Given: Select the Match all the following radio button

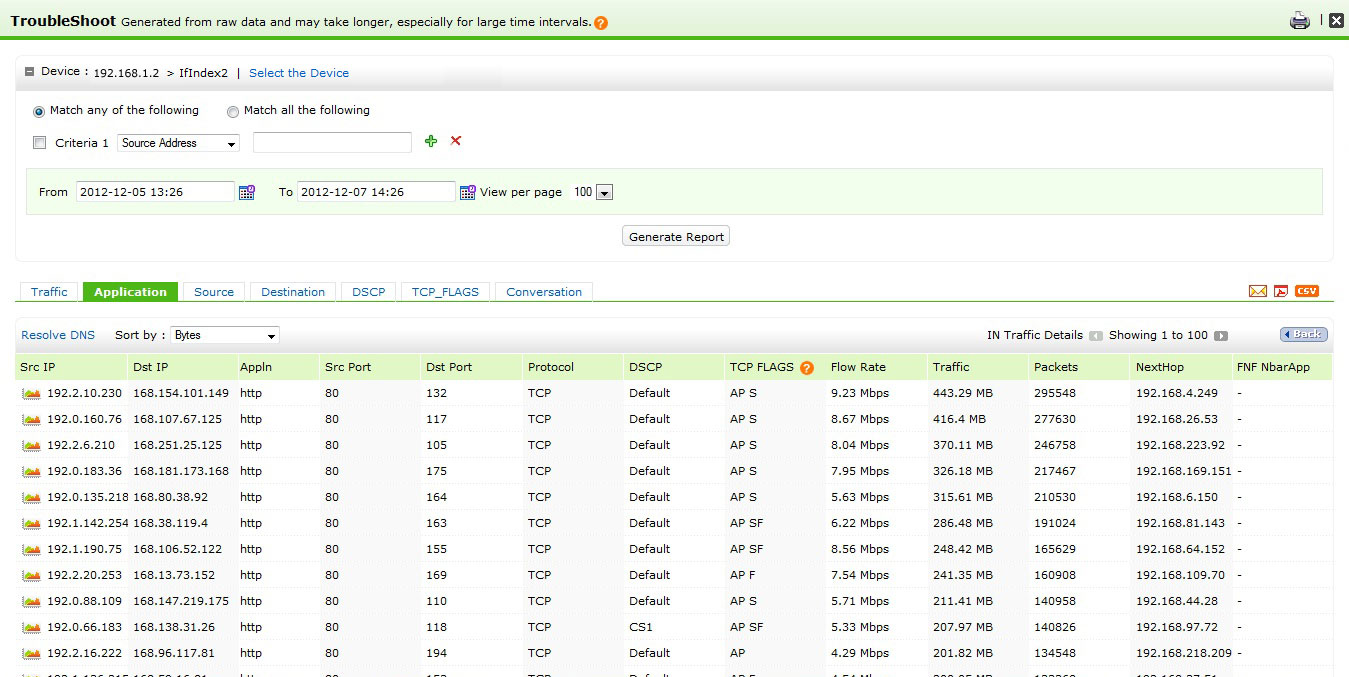Looking at the screenshot, I should [x=232, y=111].
